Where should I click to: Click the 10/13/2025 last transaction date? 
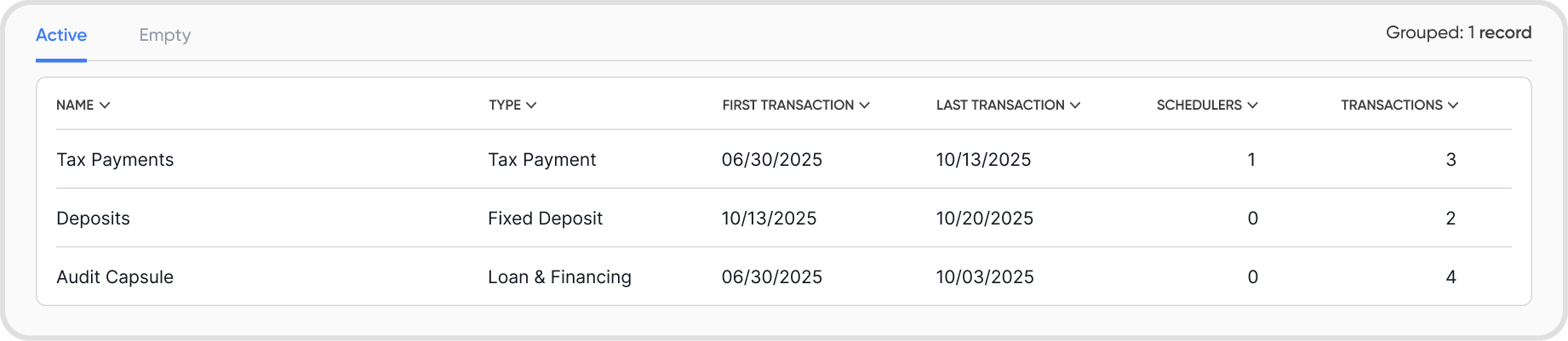point(983,160)
